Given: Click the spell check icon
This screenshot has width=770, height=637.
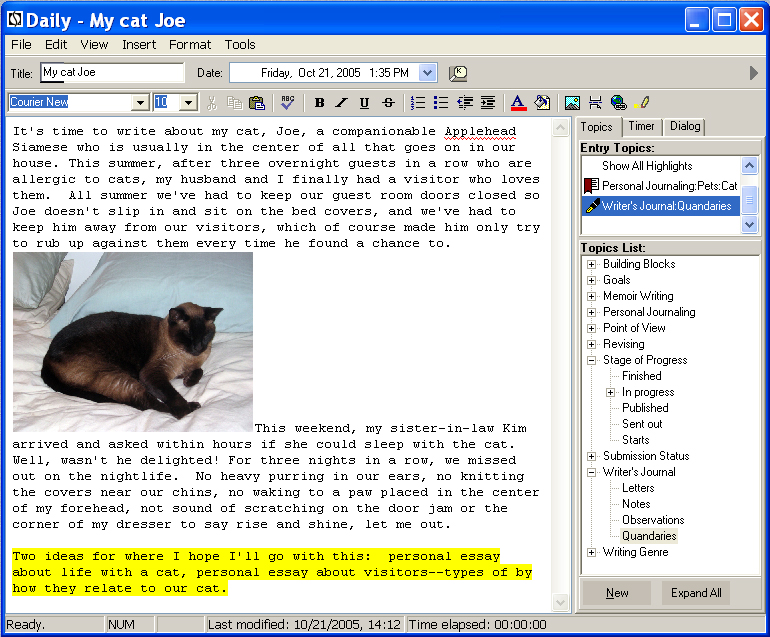Looking at the screenshot, I should 288,102.
